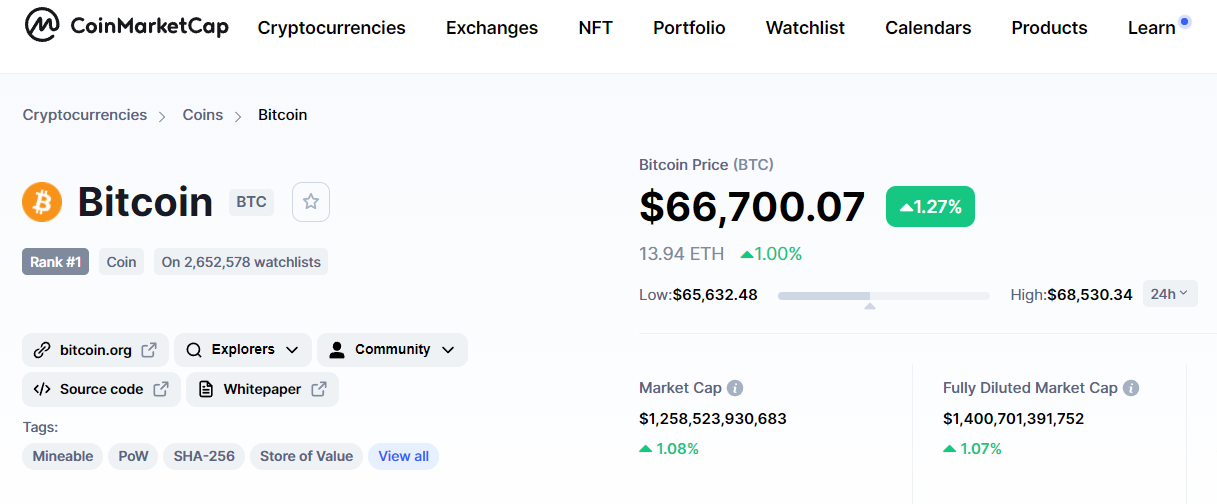This screenshot has width=1217, height=504.
Task: Click the Tags: label
Action: [x=41, y=427]
